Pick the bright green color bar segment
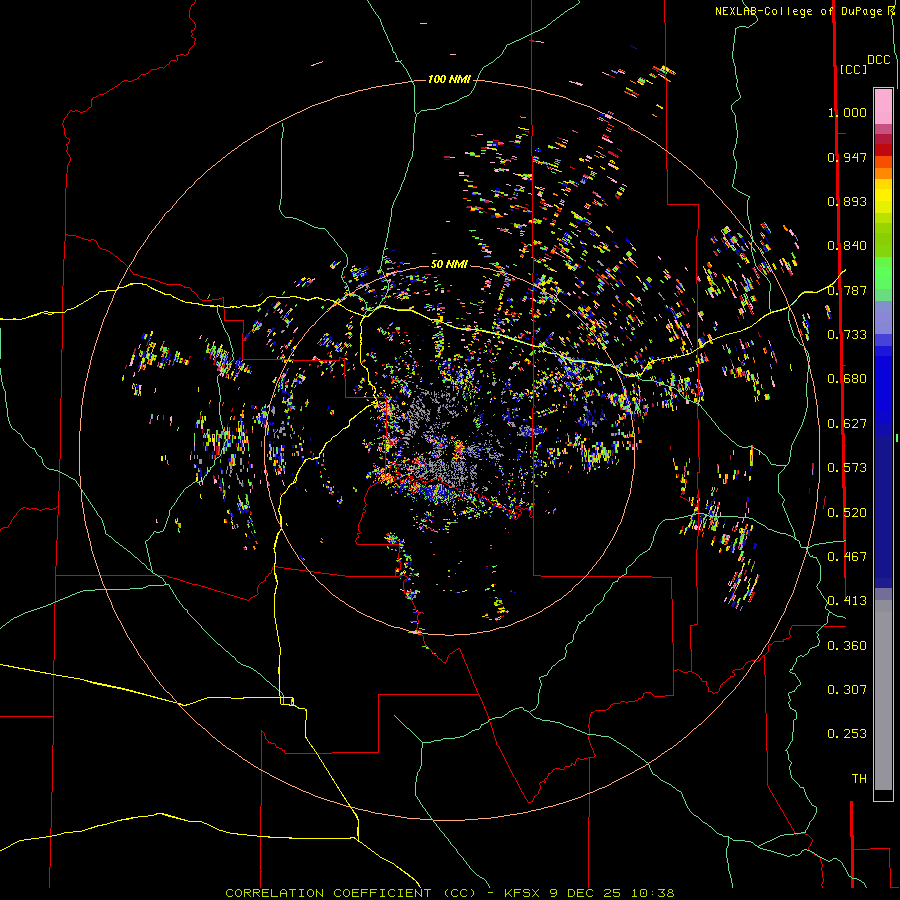Viewport: 900px width, 900px height. pyautogui.click(x=883, y=273)
